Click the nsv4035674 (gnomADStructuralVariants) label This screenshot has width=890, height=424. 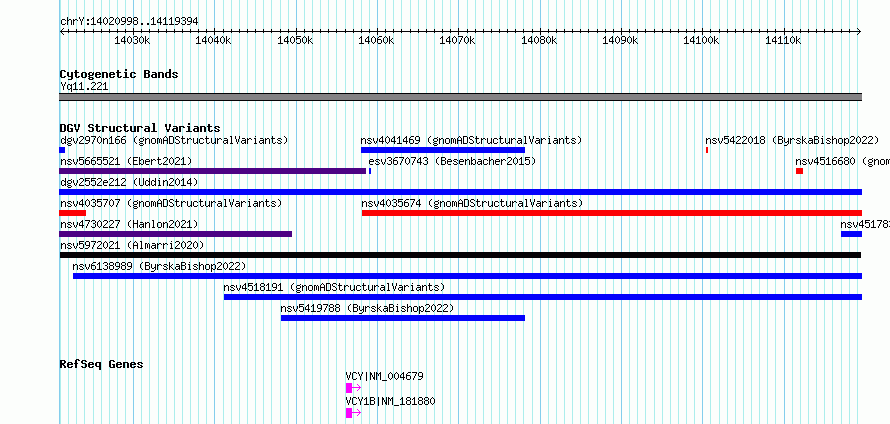click(x=472, y=203)
